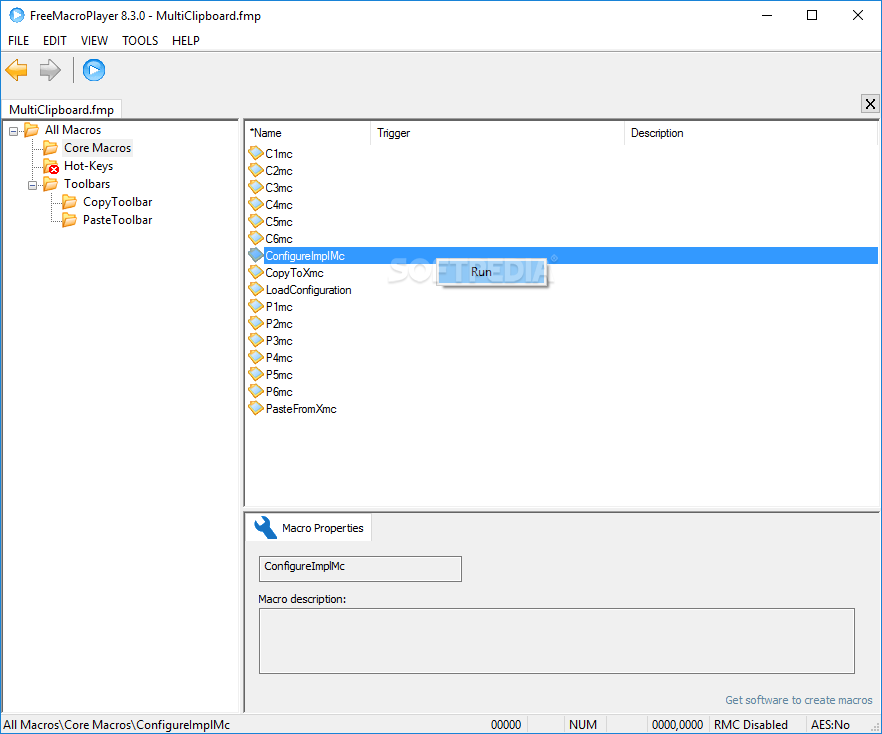Screen dimensions: 882x734
Task: Click inside the Macro description text box
Action: (556, 641)
